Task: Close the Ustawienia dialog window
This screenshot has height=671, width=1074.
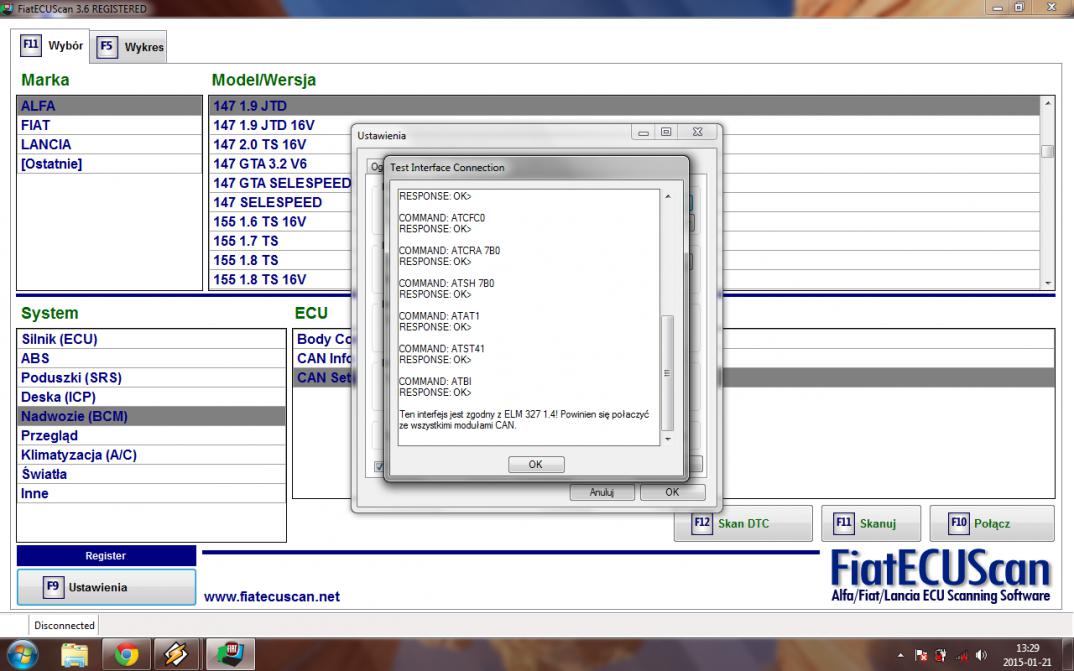Action: 697,131
